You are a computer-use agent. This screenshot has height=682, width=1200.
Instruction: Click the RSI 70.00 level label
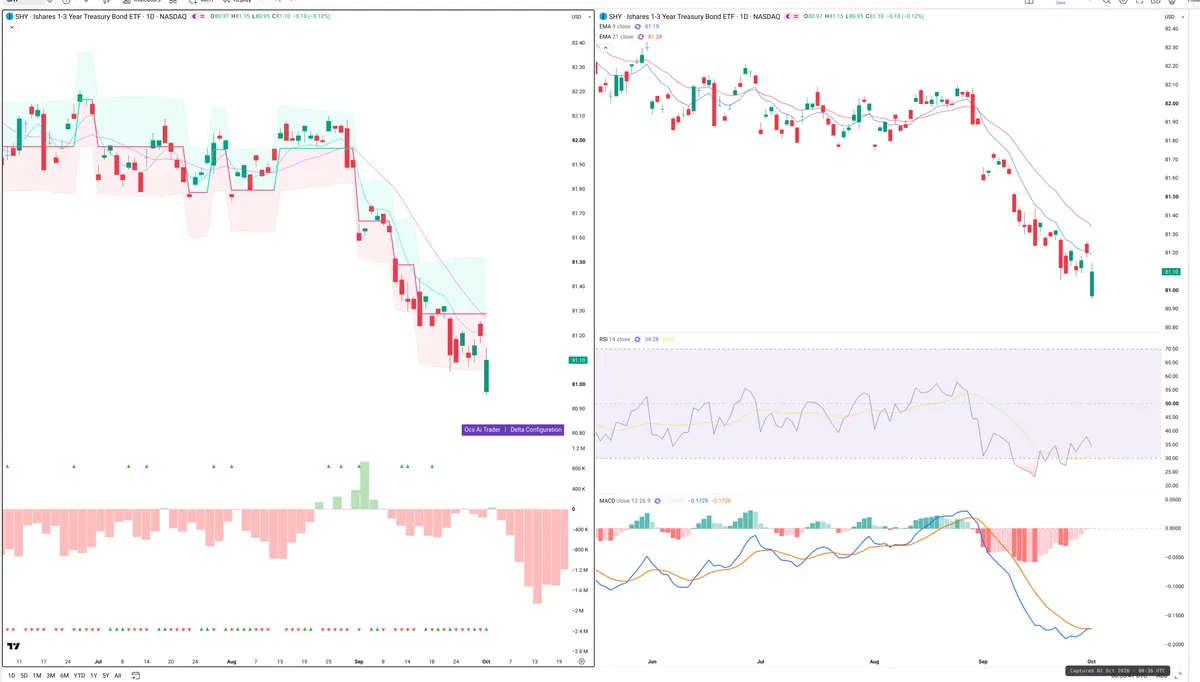(1171, 349)
